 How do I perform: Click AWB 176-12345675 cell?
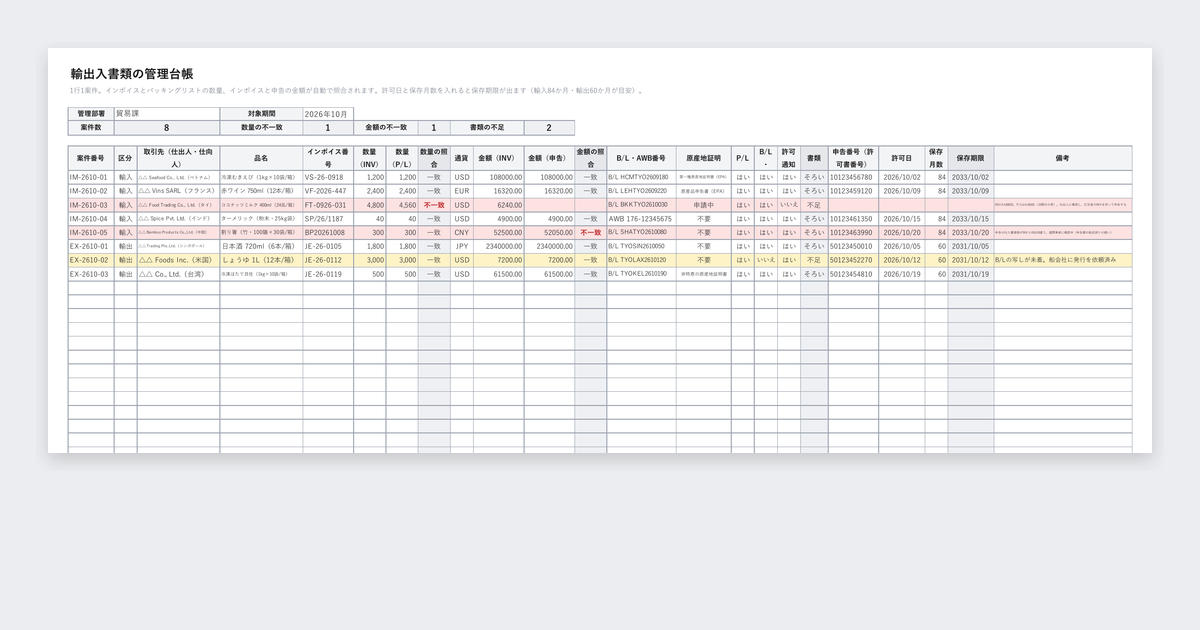click(641, 219)
